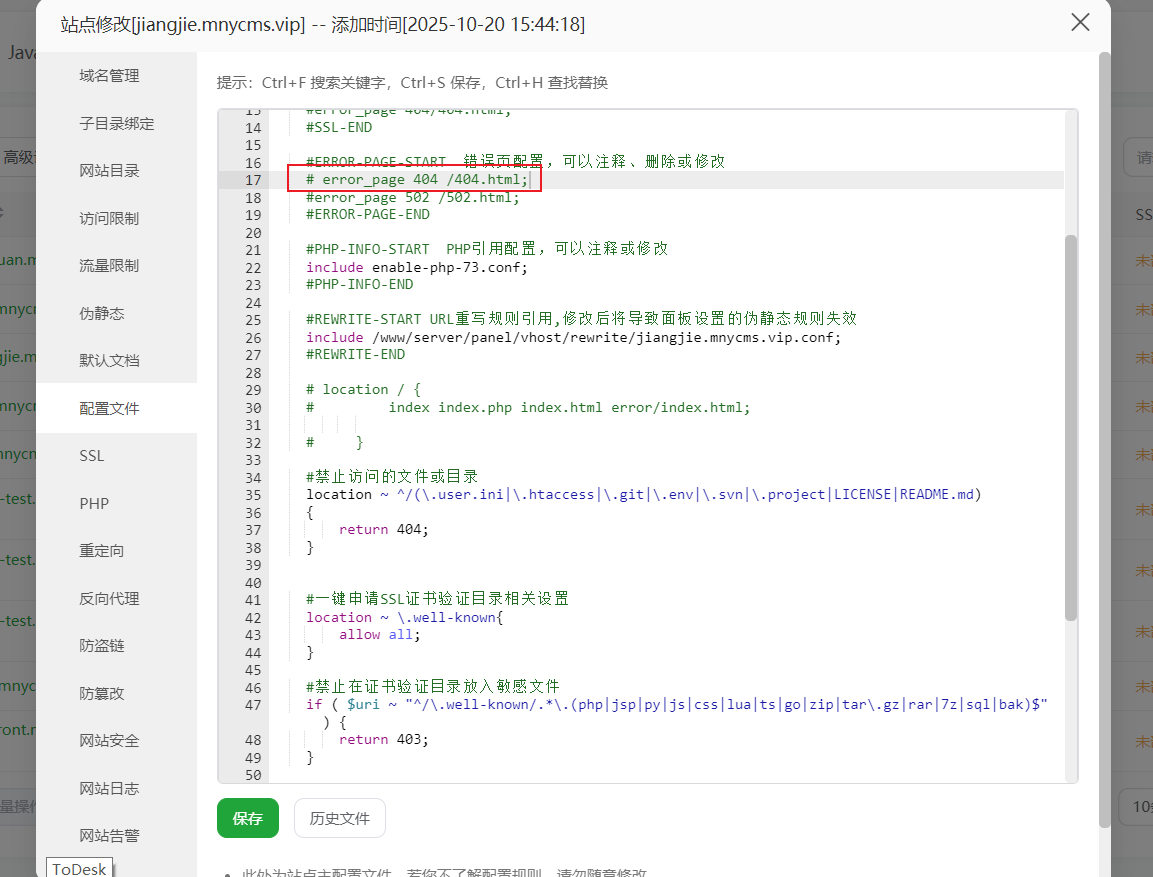Open the SSL certificate settings
Screen dimensions: 1153x877
92,456
